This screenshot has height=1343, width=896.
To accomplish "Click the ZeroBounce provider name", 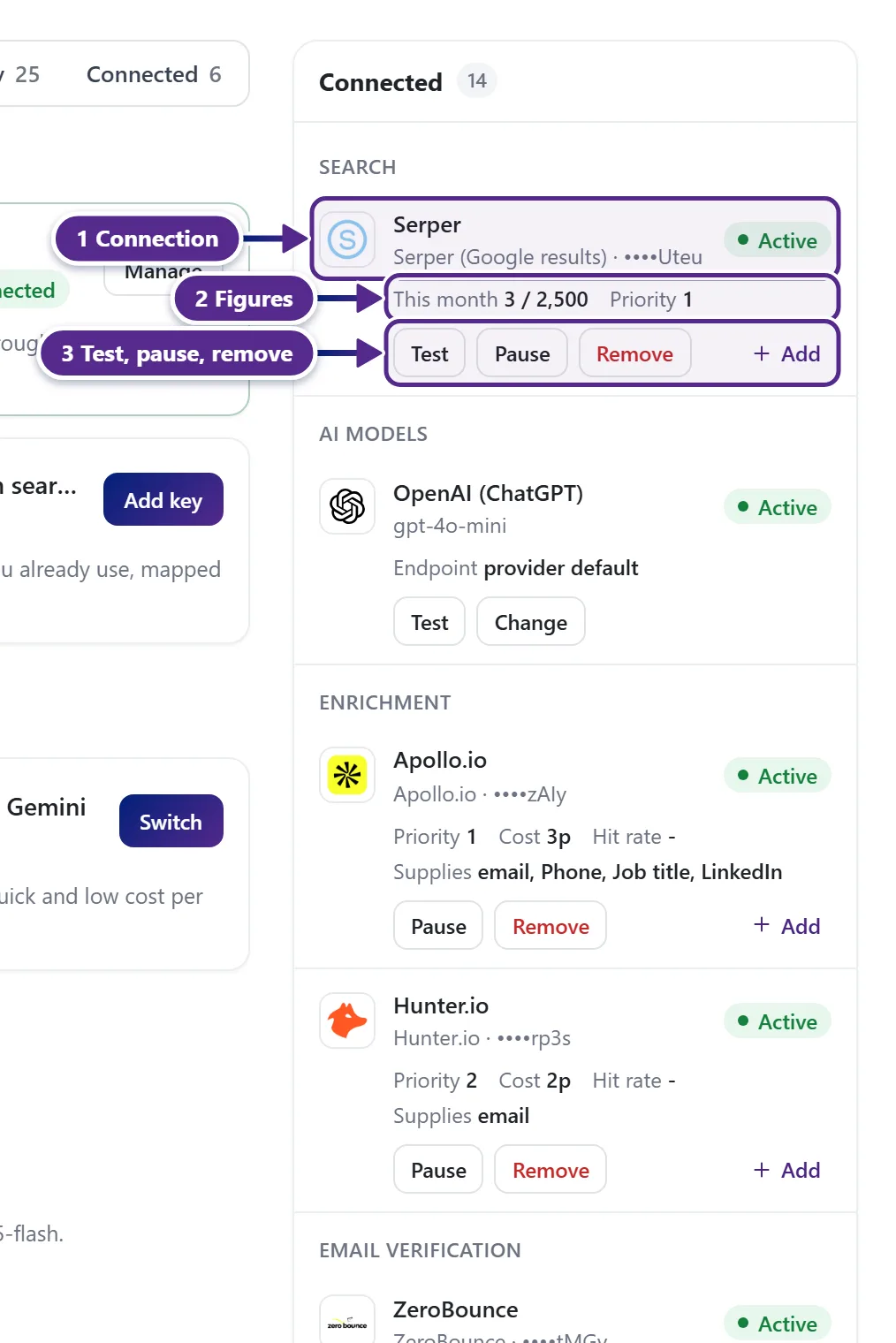I will coord(456,1309).
